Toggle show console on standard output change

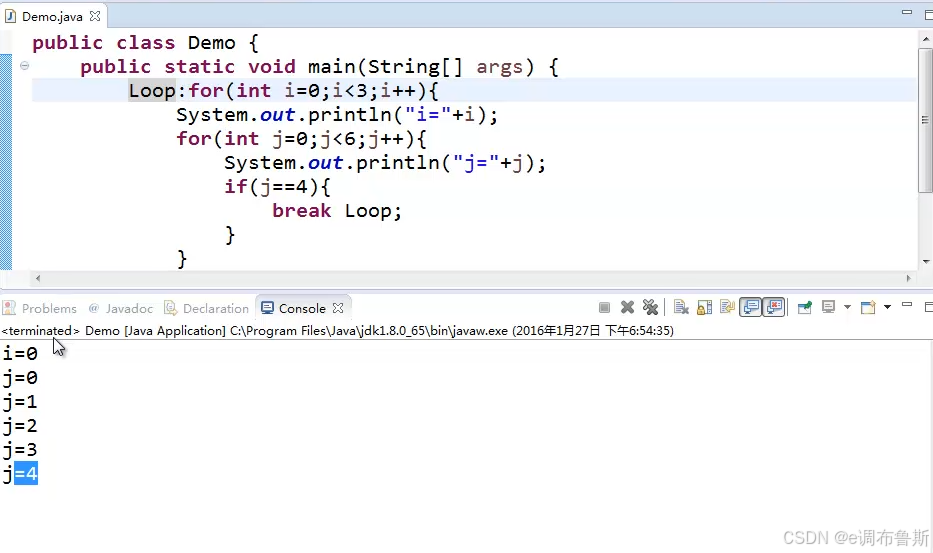(751, 308)
